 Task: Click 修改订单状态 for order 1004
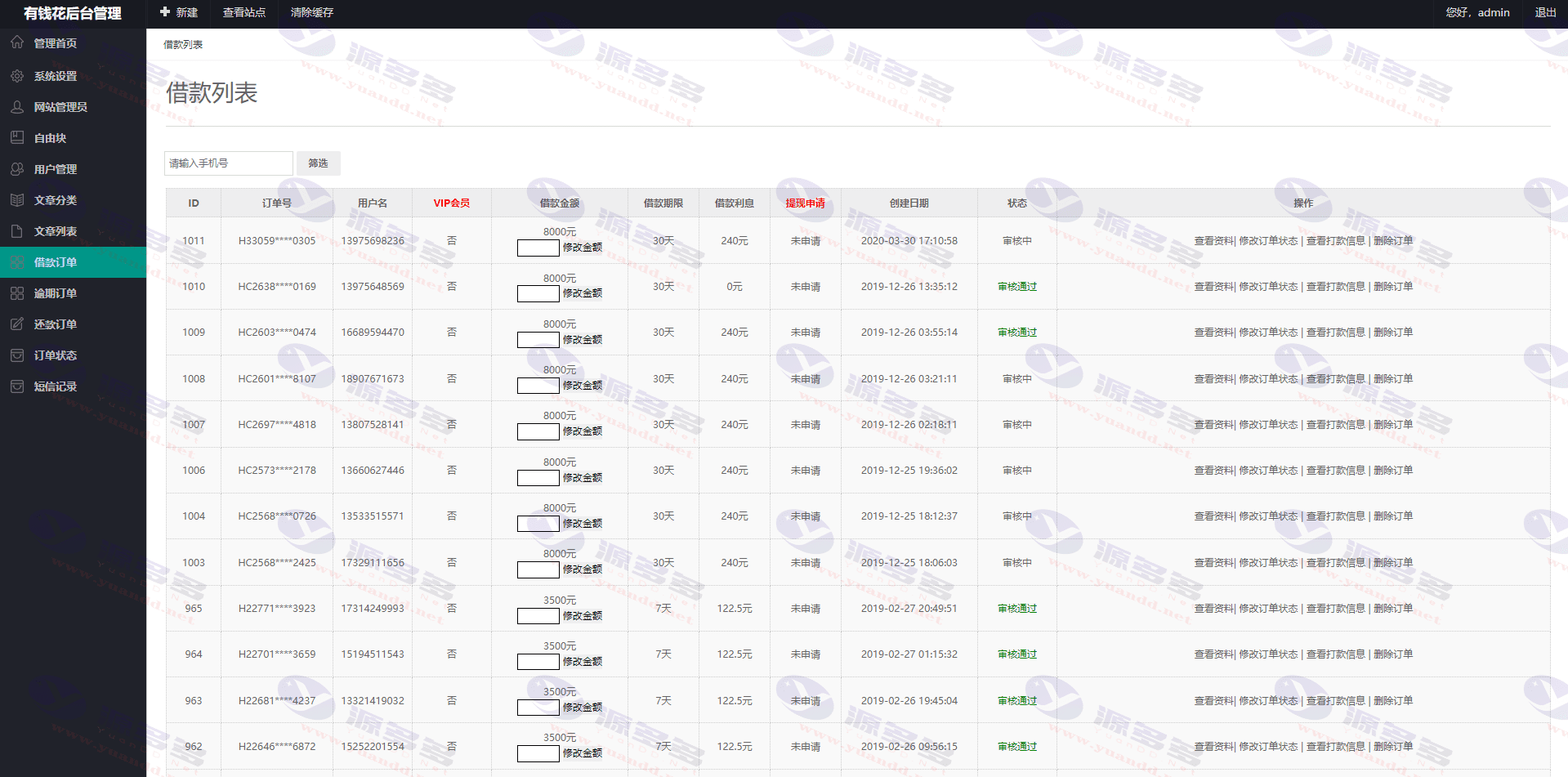coord(1269,516)
